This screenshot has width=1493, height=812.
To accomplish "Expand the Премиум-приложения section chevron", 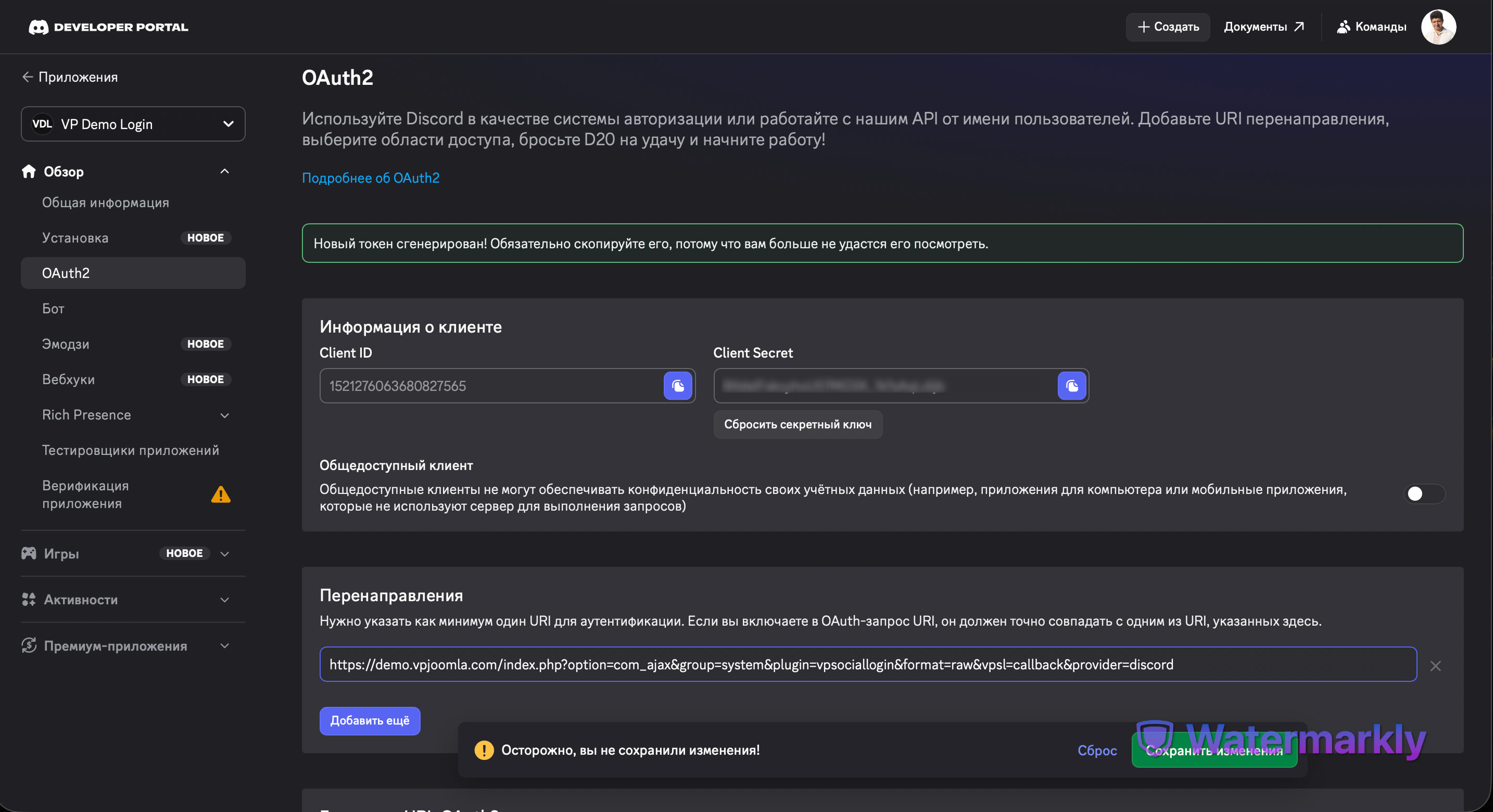I will pos(225,645).
